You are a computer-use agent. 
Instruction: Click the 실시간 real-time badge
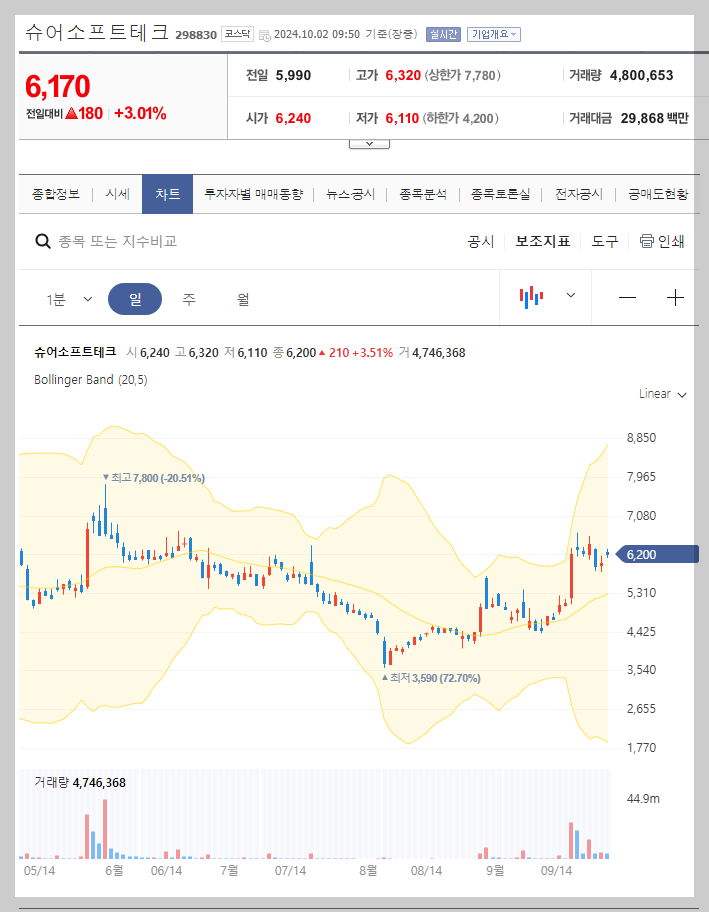(442, 32)
